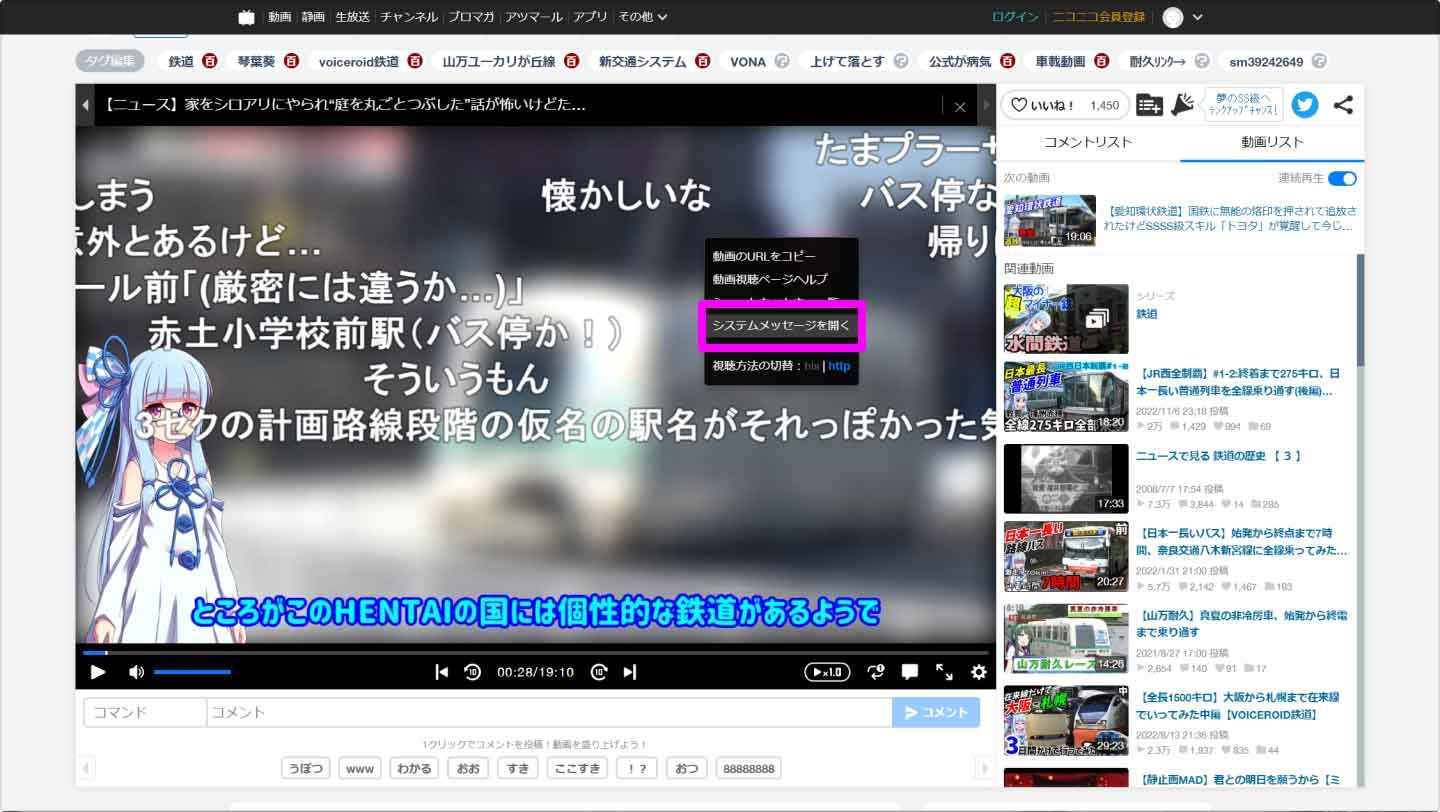Image resolution: width=1440 pixels, height=812 pixels.
Task: Open dictionary icon beside 新交通システム tag
Action: pos(703,61)
